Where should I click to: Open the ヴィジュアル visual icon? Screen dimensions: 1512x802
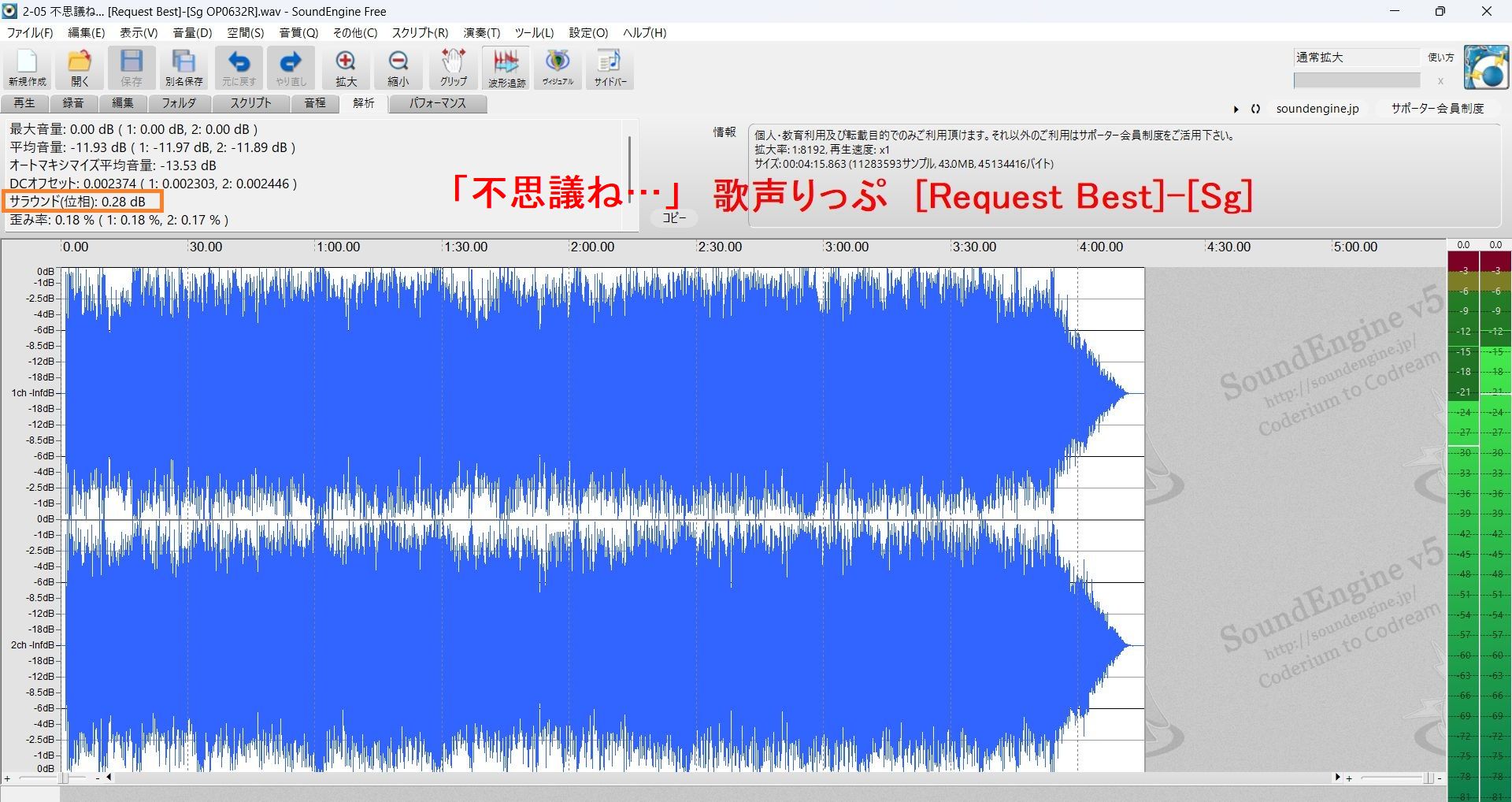coord(558,68)
